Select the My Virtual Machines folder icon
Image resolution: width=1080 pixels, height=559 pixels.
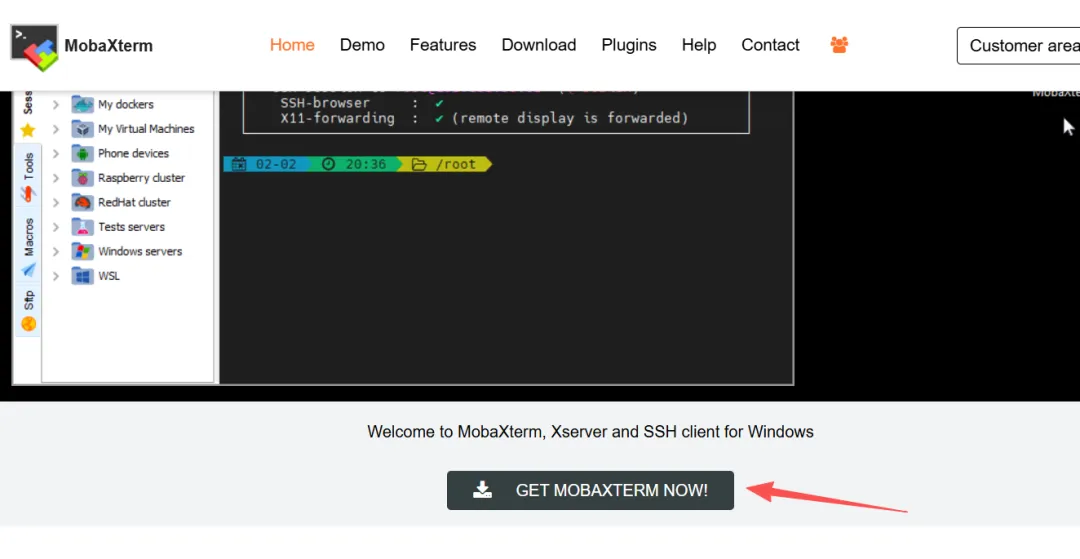click(x=83, y=129)
